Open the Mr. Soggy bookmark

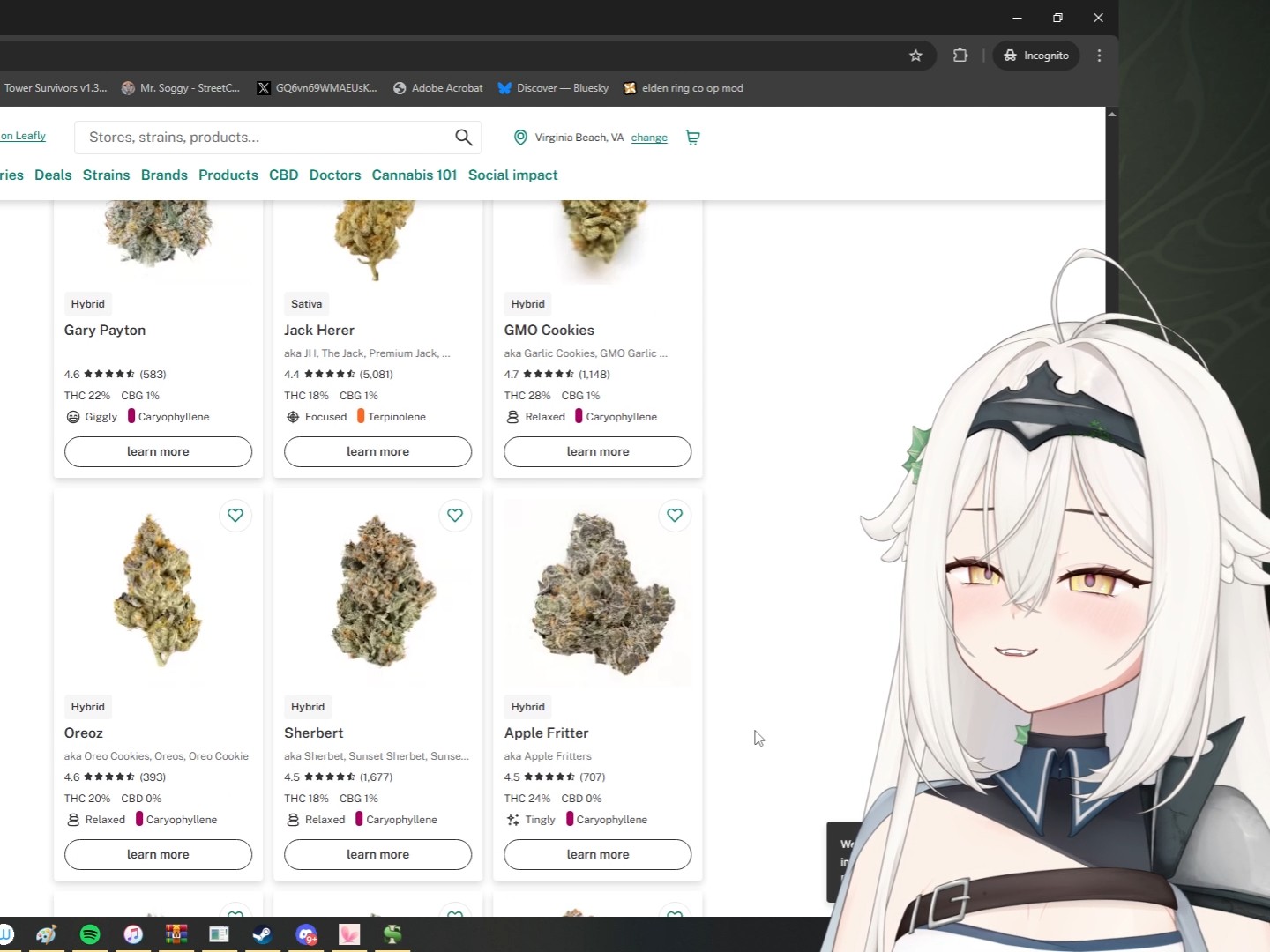click(181, 88)
